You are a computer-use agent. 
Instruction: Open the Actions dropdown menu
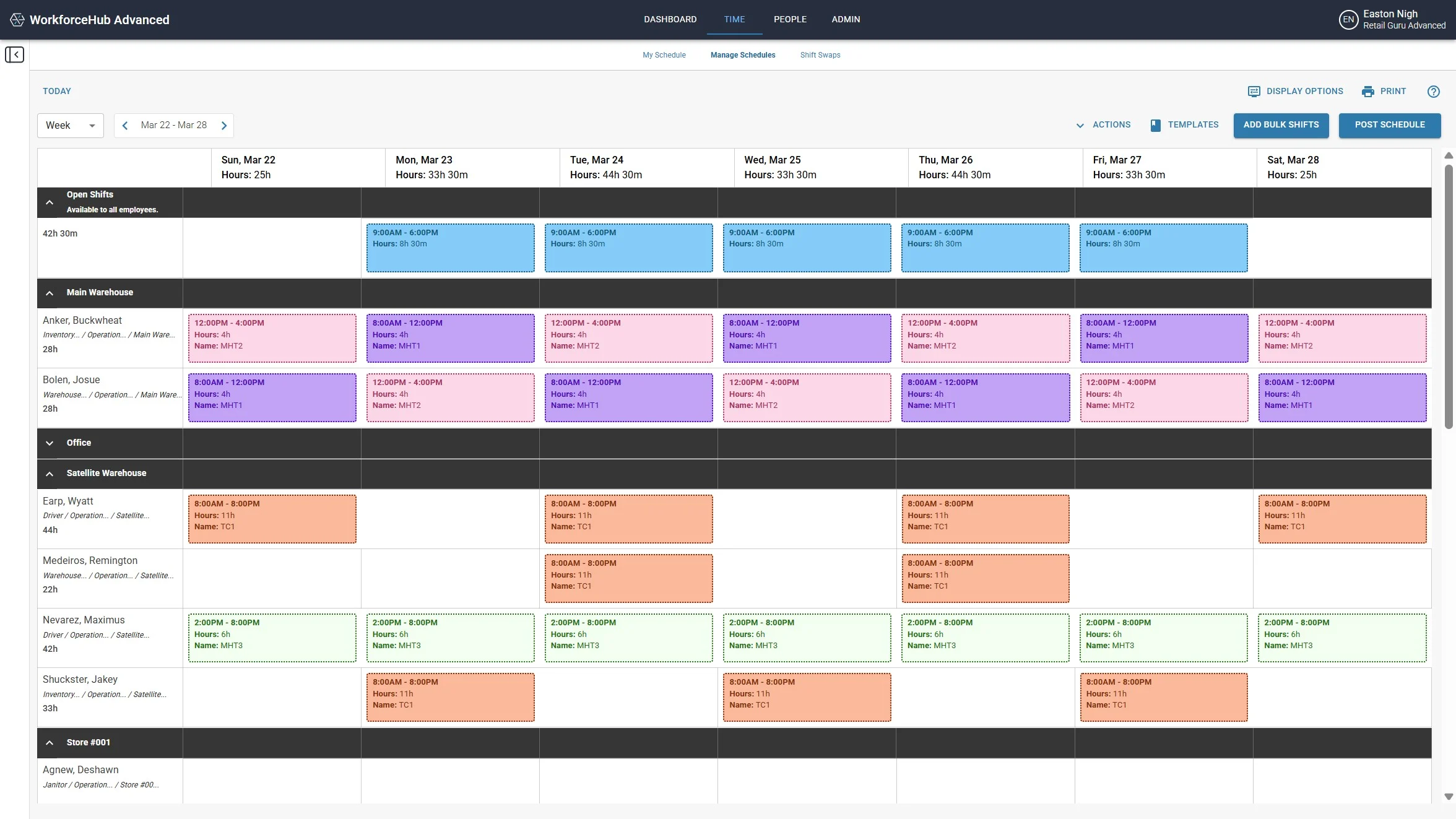point(1104,125)
